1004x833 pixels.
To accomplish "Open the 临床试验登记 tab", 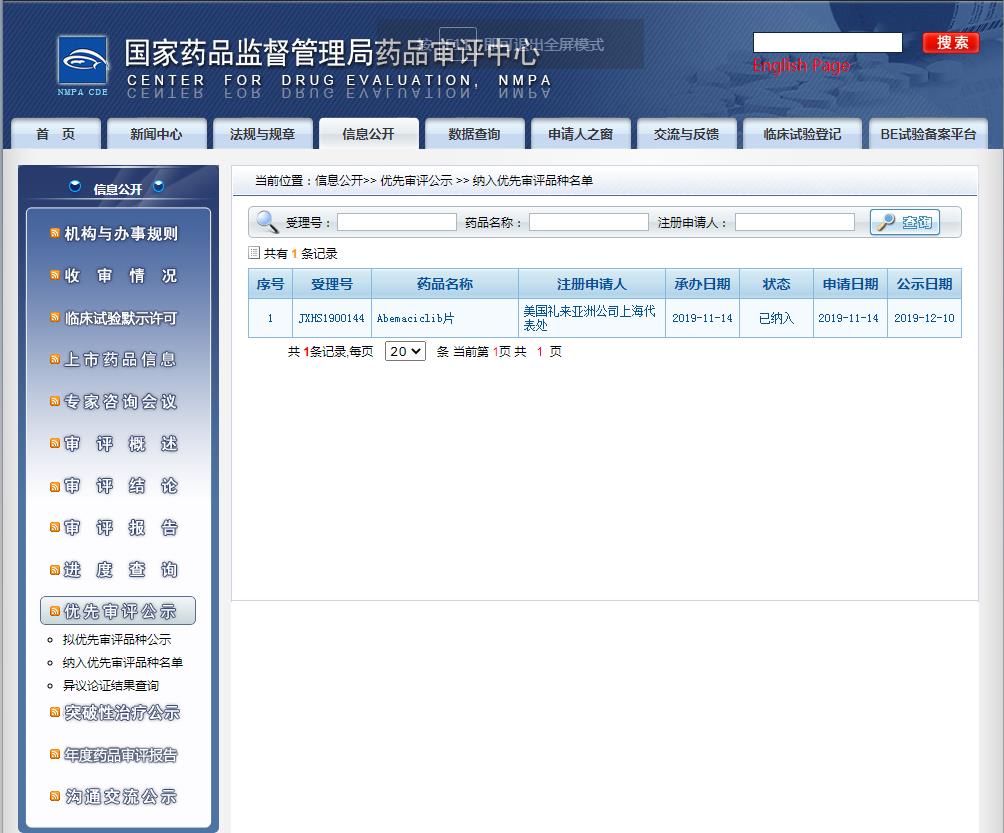I will [802, 134].
